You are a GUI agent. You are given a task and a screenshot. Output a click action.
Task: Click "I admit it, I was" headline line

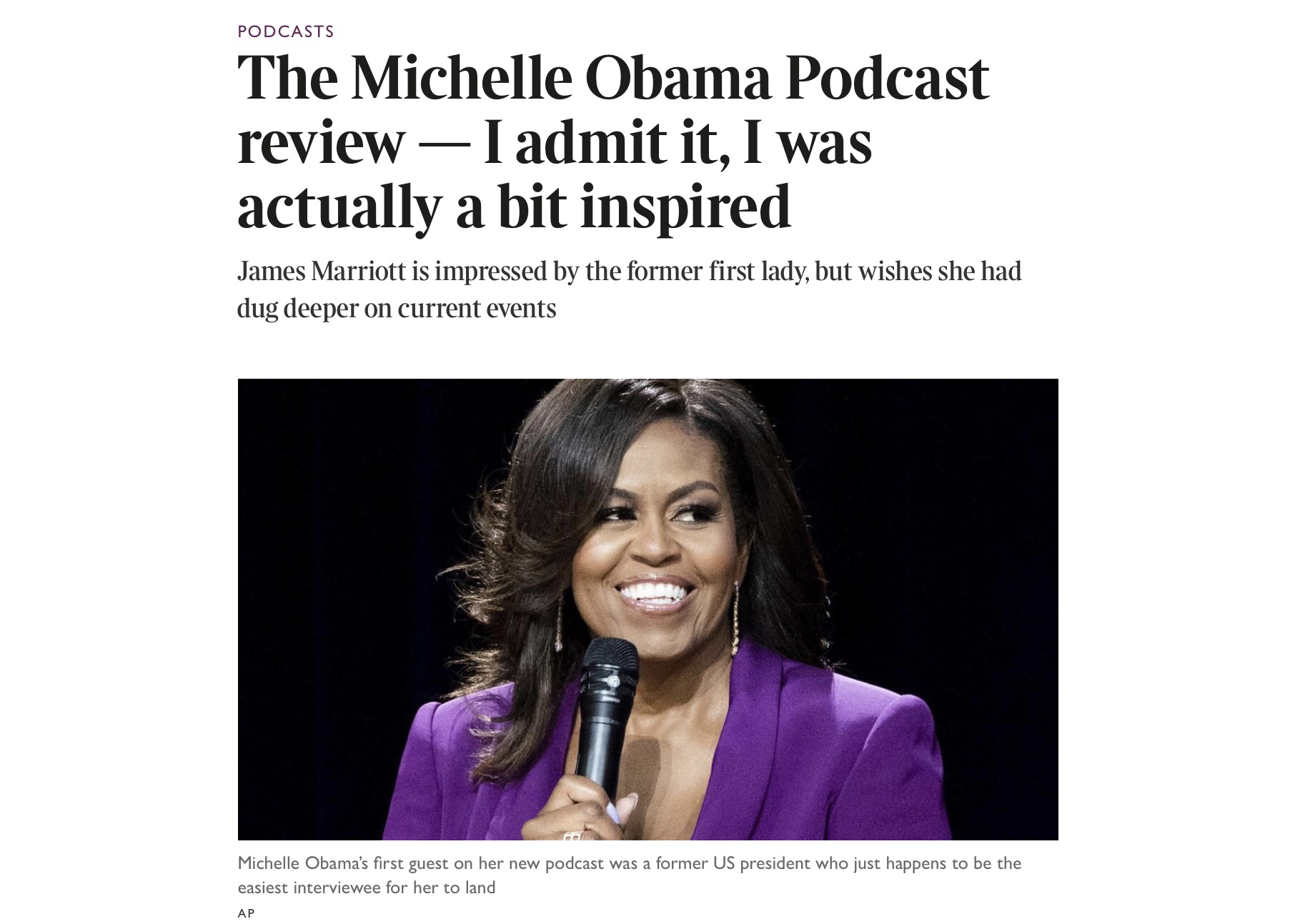678,141
